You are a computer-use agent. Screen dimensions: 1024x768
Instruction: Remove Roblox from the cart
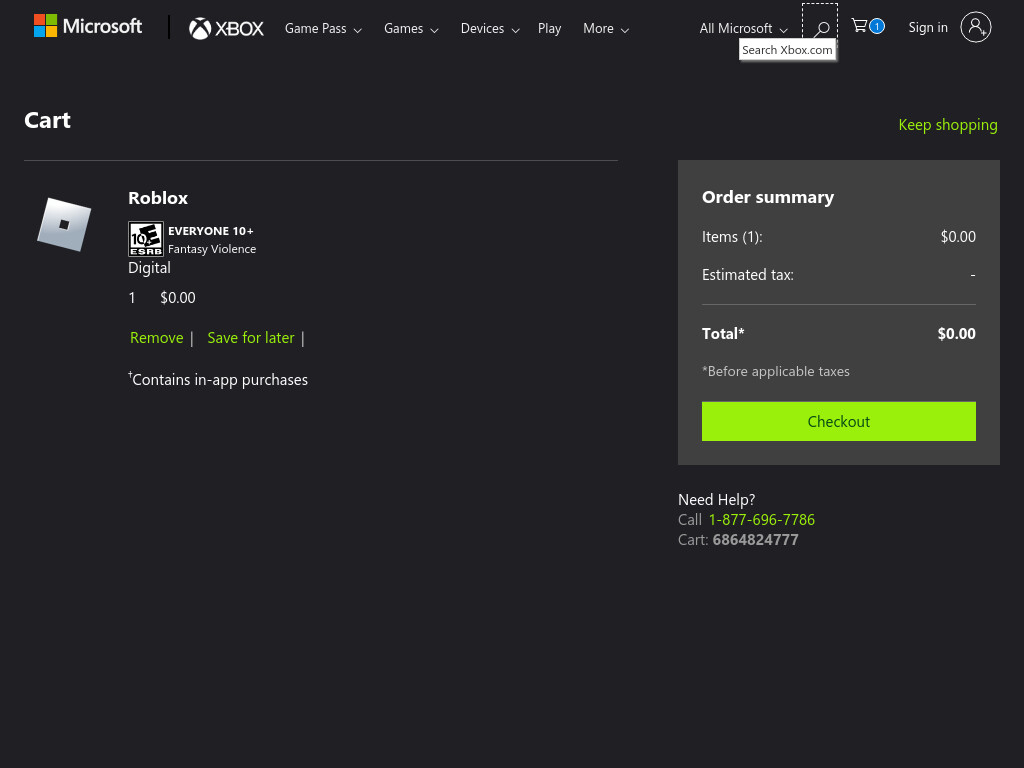[x=157, y=338]
